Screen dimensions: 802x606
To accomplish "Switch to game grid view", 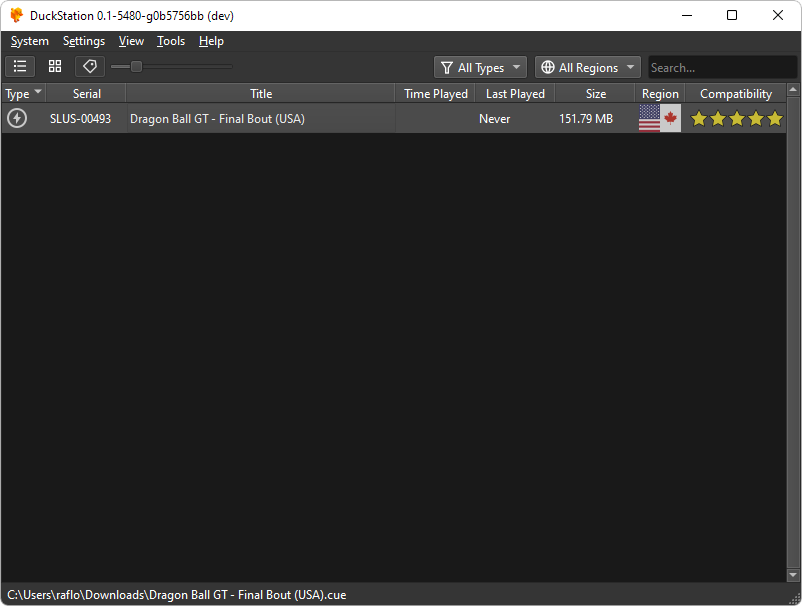I will [x=55, y=66].
